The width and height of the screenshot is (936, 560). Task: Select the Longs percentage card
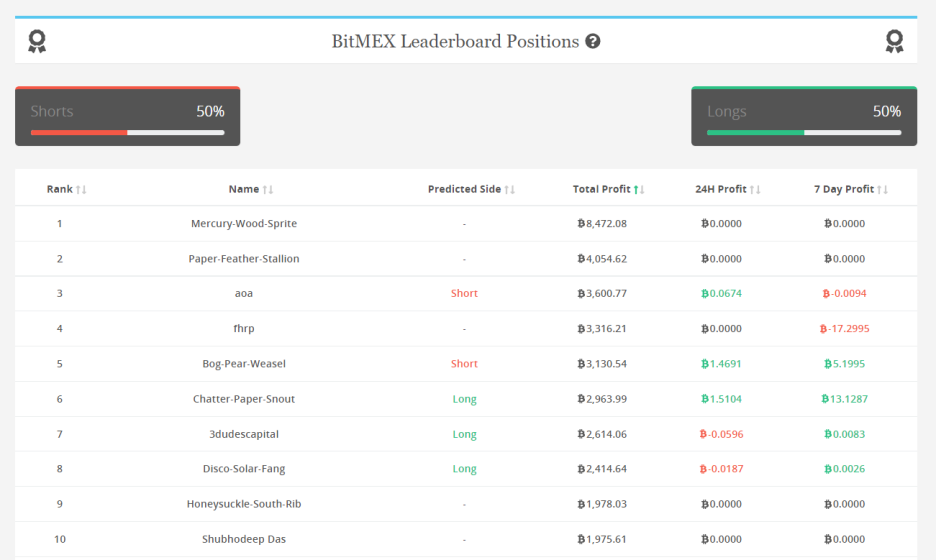804,116
